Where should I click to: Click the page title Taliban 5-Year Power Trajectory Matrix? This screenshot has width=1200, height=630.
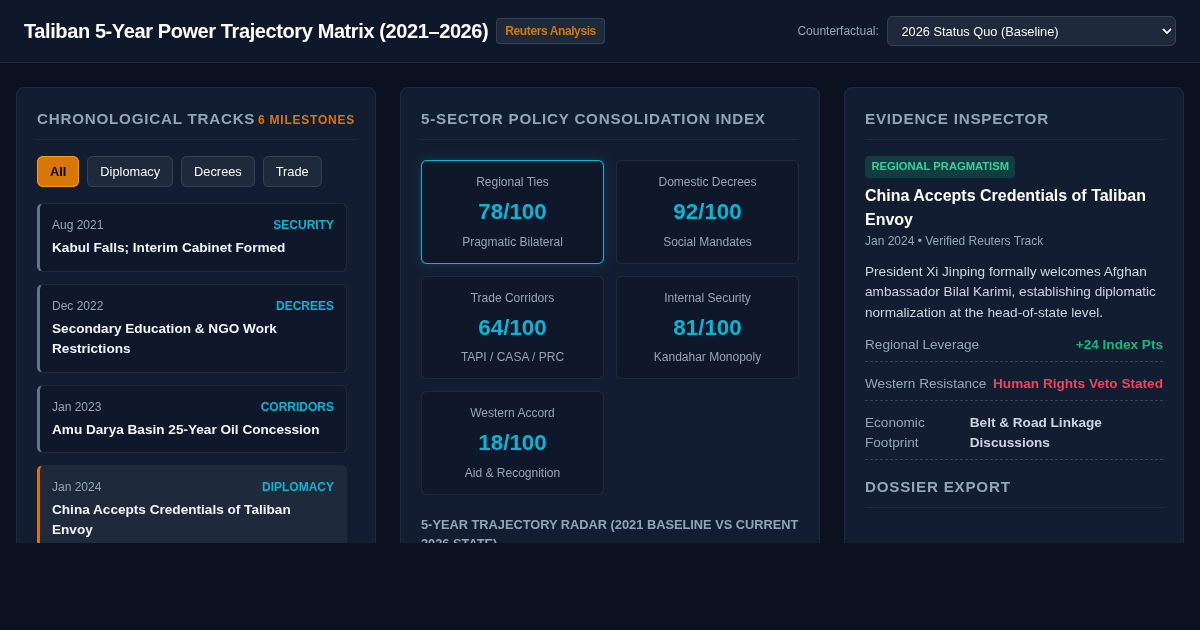click(256, 31)
